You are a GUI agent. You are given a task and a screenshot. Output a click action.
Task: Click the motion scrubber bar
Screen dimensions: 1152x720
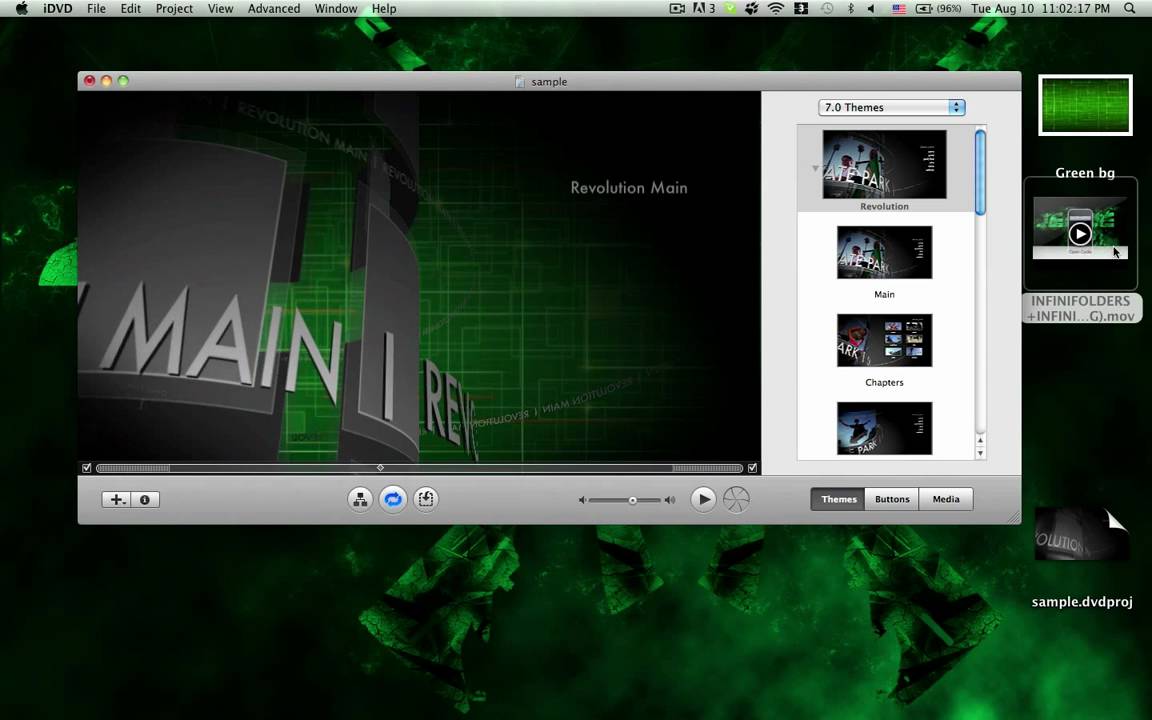tap(420, 468)
